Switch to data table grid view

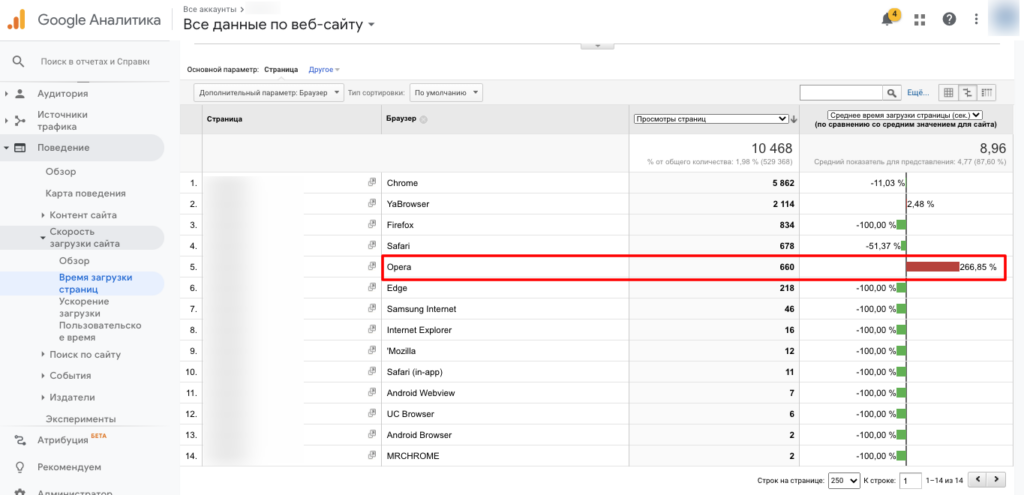coord(949,92)
